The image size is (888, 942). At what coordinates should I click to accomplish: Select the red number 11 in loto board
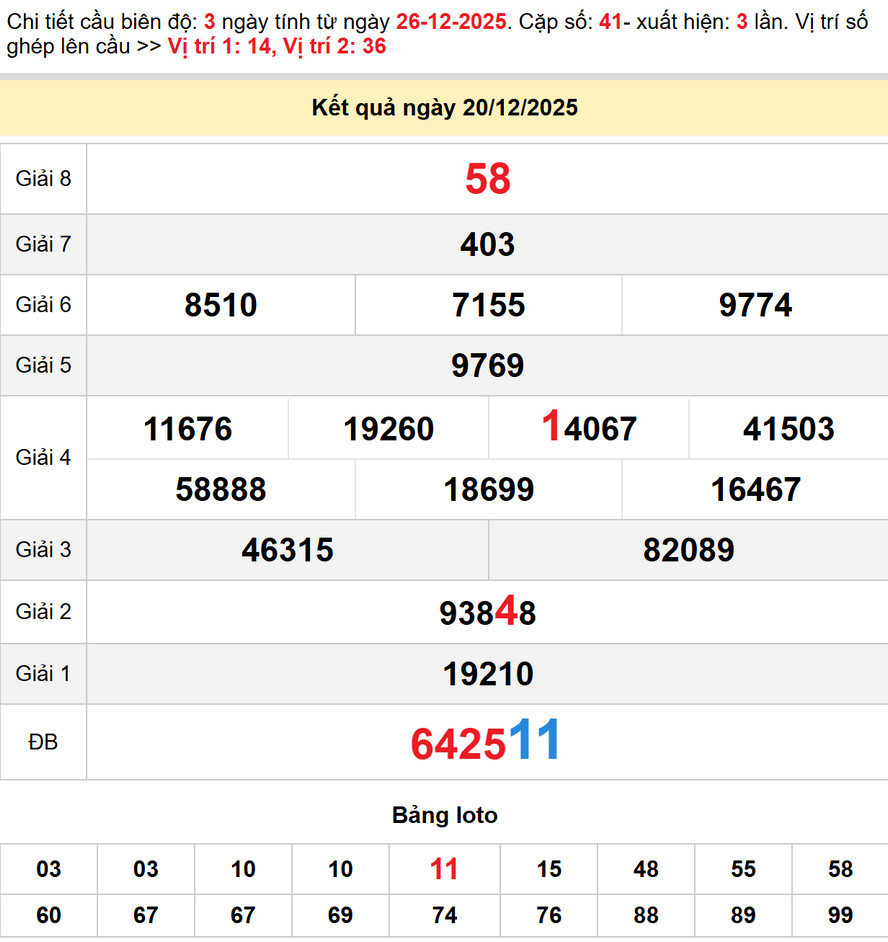click(x=444, y=870)
